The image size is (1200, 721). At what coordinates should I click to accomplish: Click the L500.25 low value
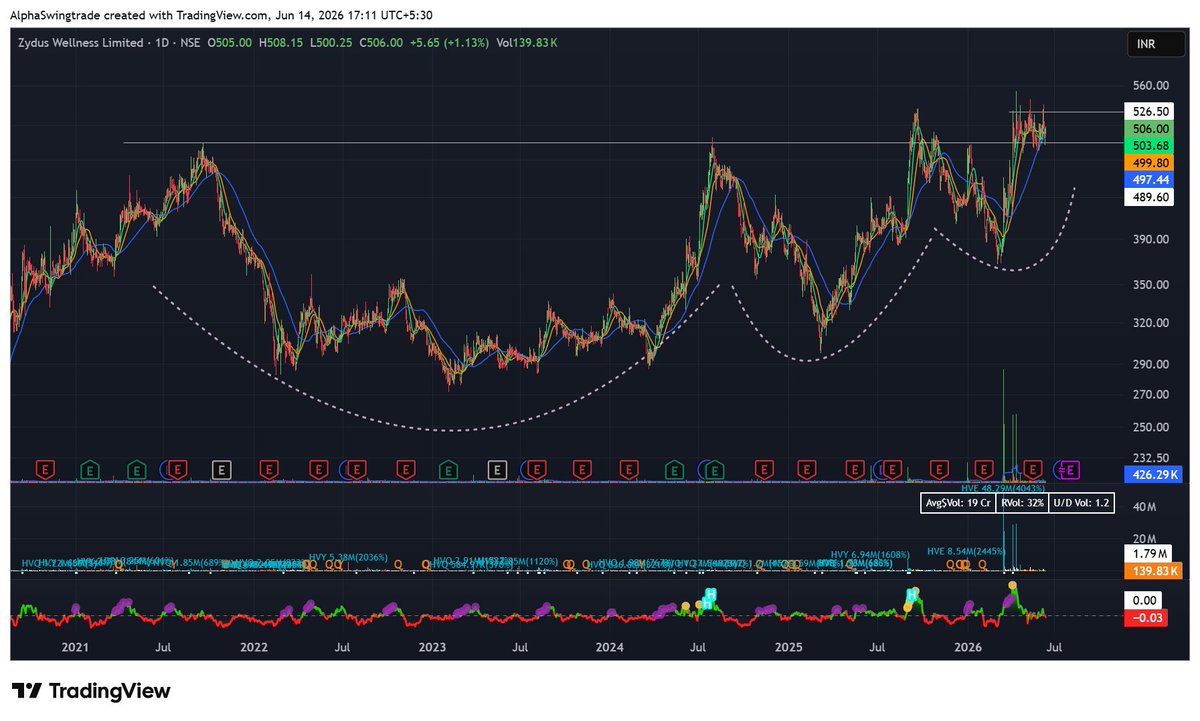pyautogui.click(x=329, y=43)
